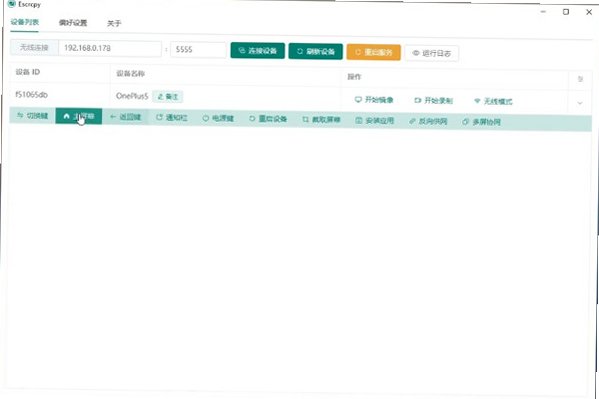Start mirroring with 开始镜像

click(374, 100)
